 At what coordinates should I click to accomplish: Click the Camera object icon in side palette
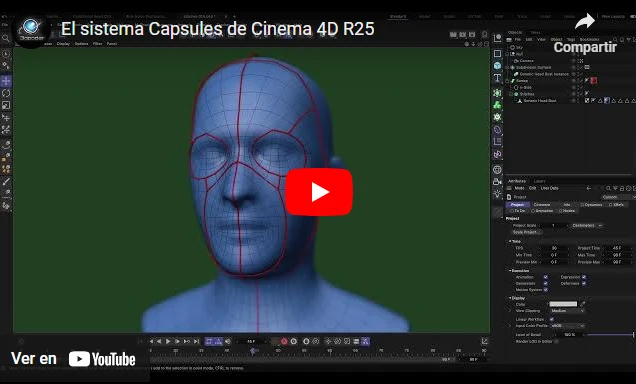pyautogui.click(x=498, y=181)
